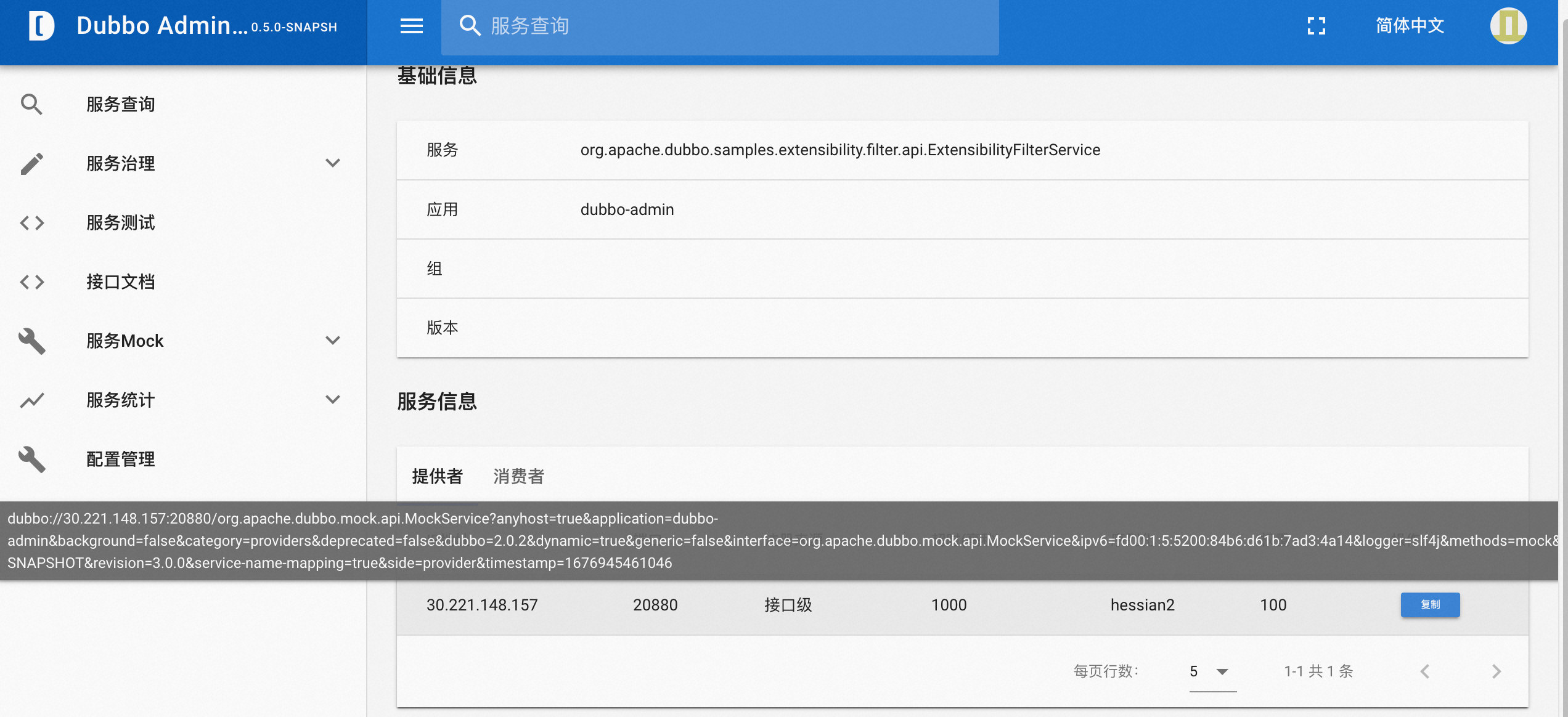
Task: Click the pencil icon for 服务治理
Action: (32, 164)
